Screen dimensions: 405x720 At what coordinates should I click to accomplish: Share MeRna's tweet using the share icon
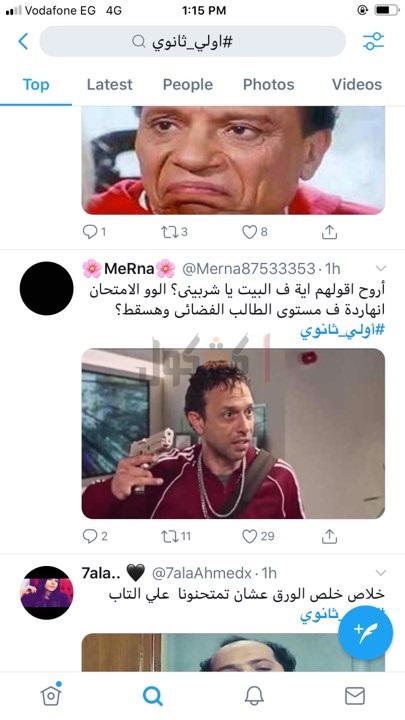coord(329,536)
